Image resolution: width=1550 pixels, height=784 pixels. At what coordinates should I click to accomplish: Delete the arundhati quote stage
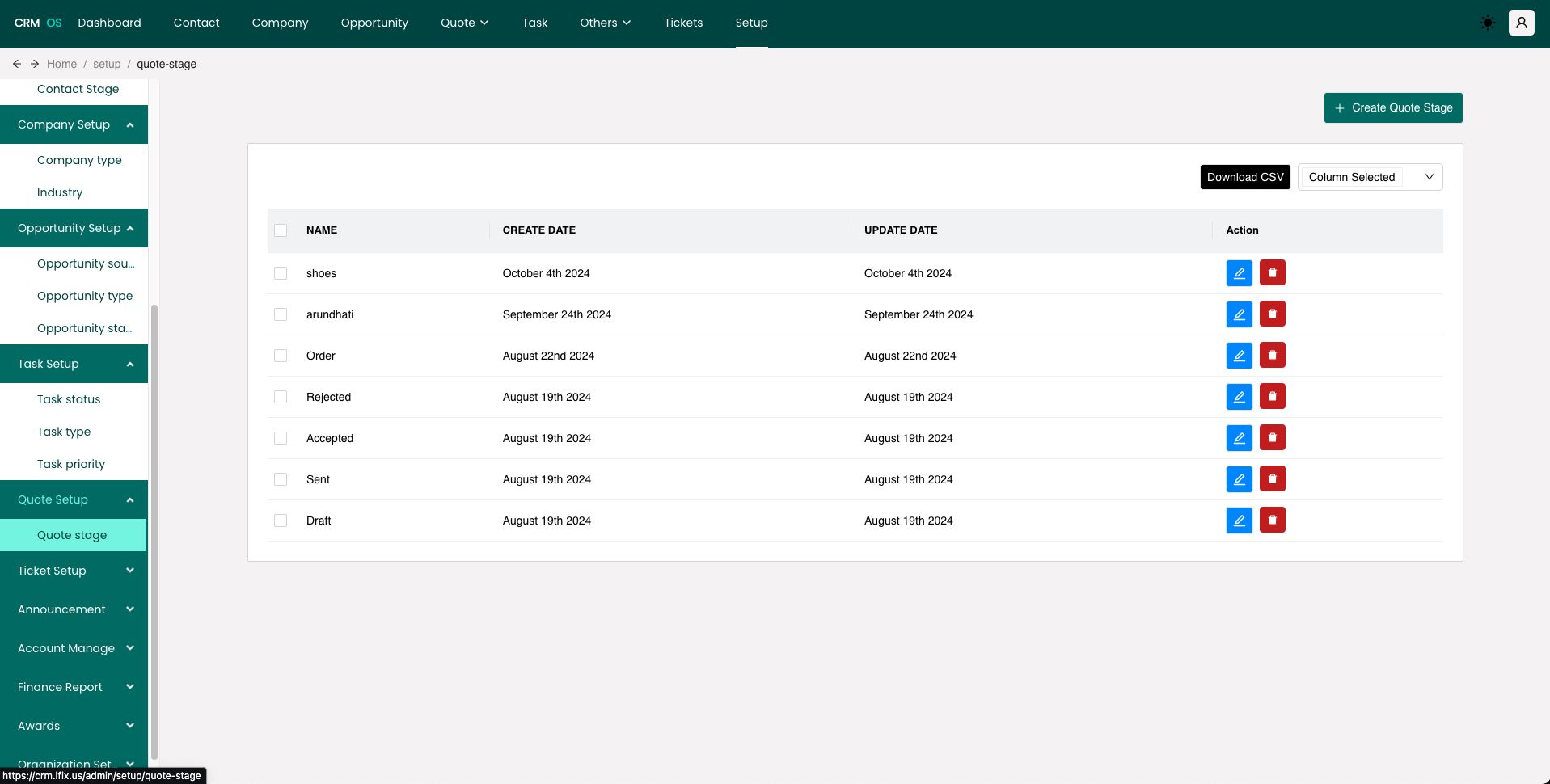pos(1272,314)
